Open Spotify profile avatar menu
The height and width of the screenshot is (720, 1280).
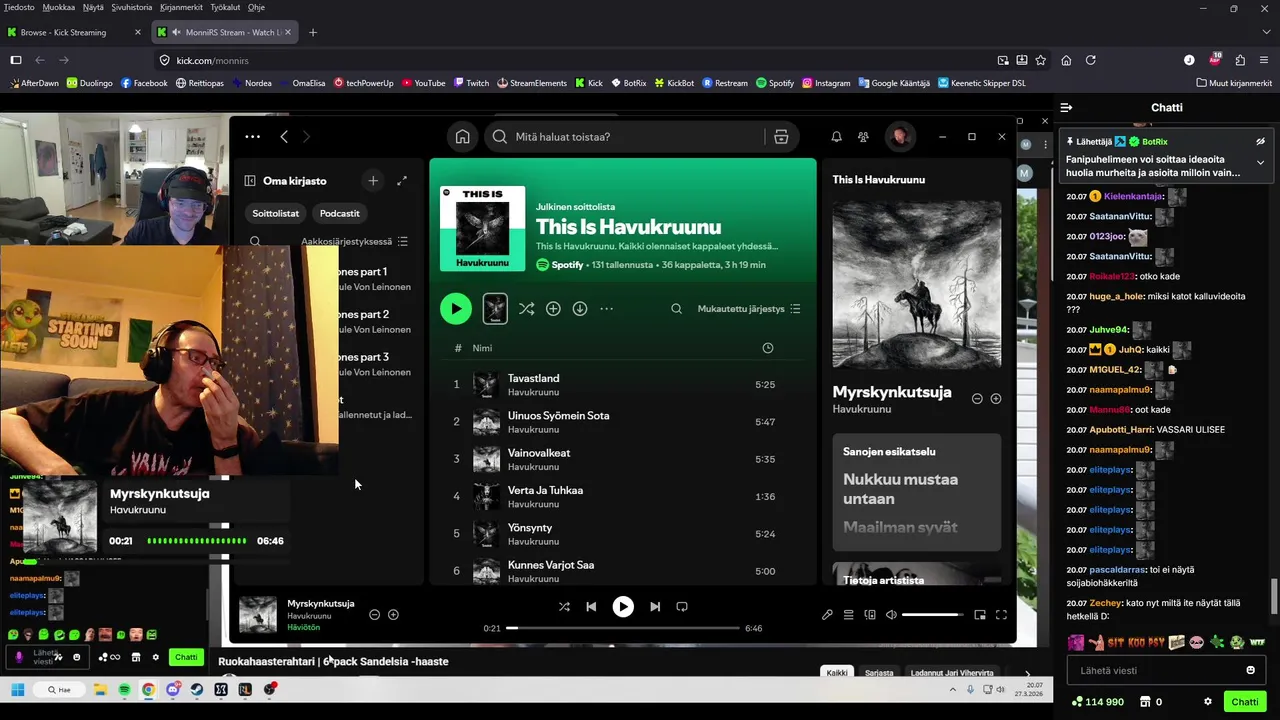[900, 137]
